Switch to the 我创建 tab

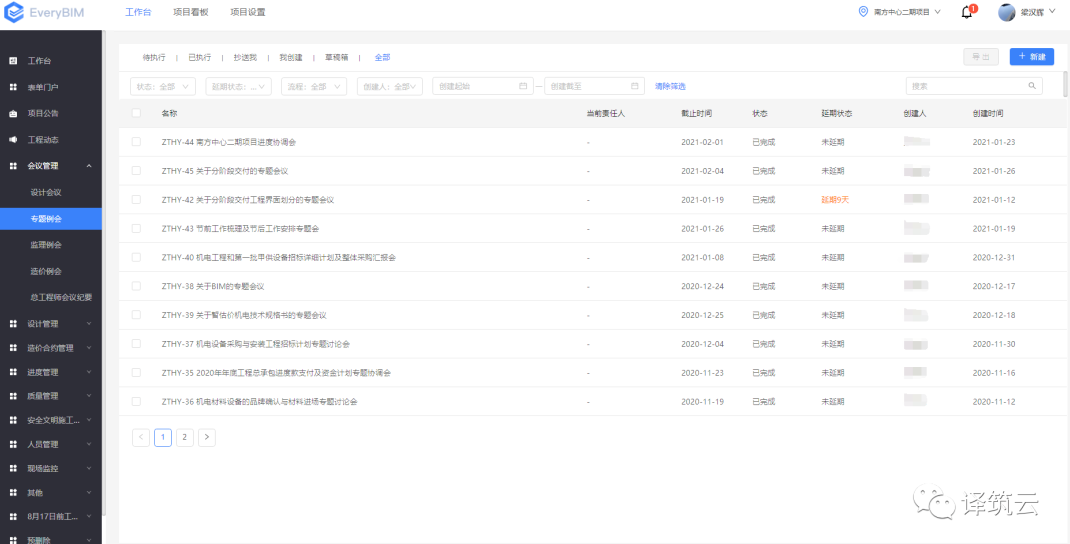(x=291, y=58)
